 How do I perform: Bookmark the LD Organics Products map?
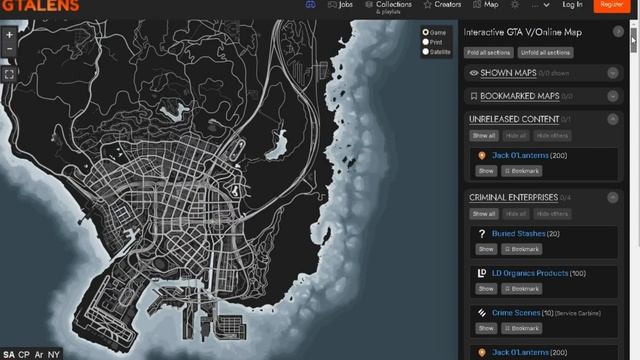point(522,289)
